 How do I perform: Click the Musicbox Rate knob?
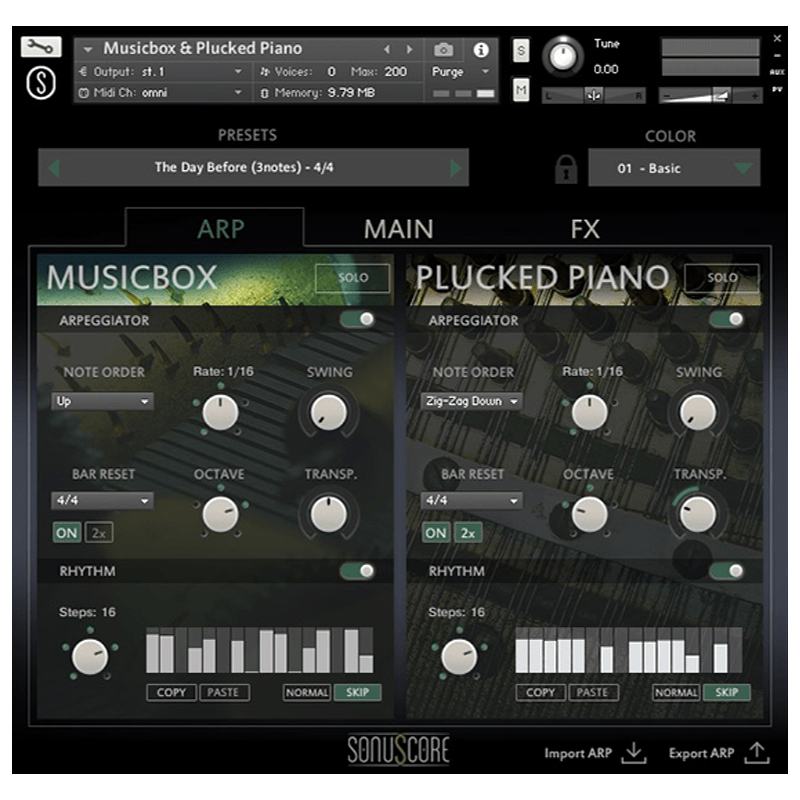(x=220, y=412)
